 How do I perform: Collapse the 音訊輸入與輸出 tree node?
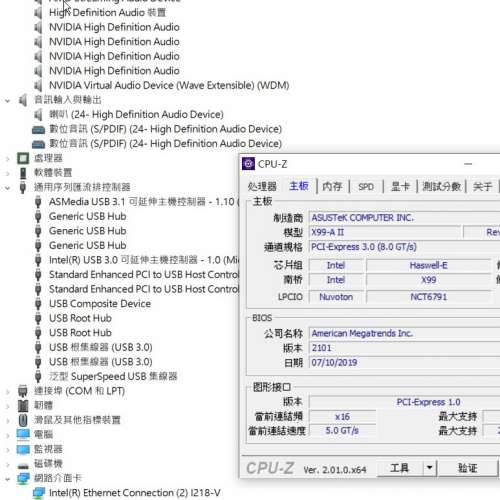tap(7, 100)
